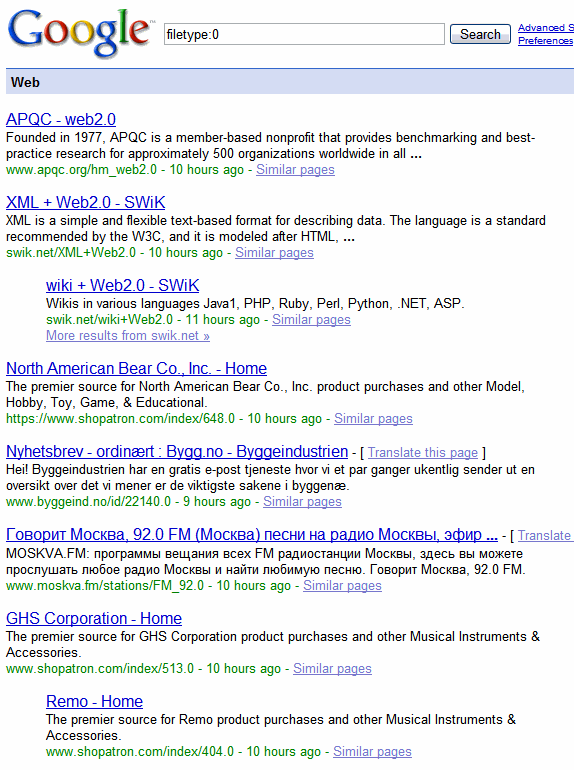Click the green URL www.moskva.fm/stations/FM_92.0
The image size is (574, 770).
[105, 585]
